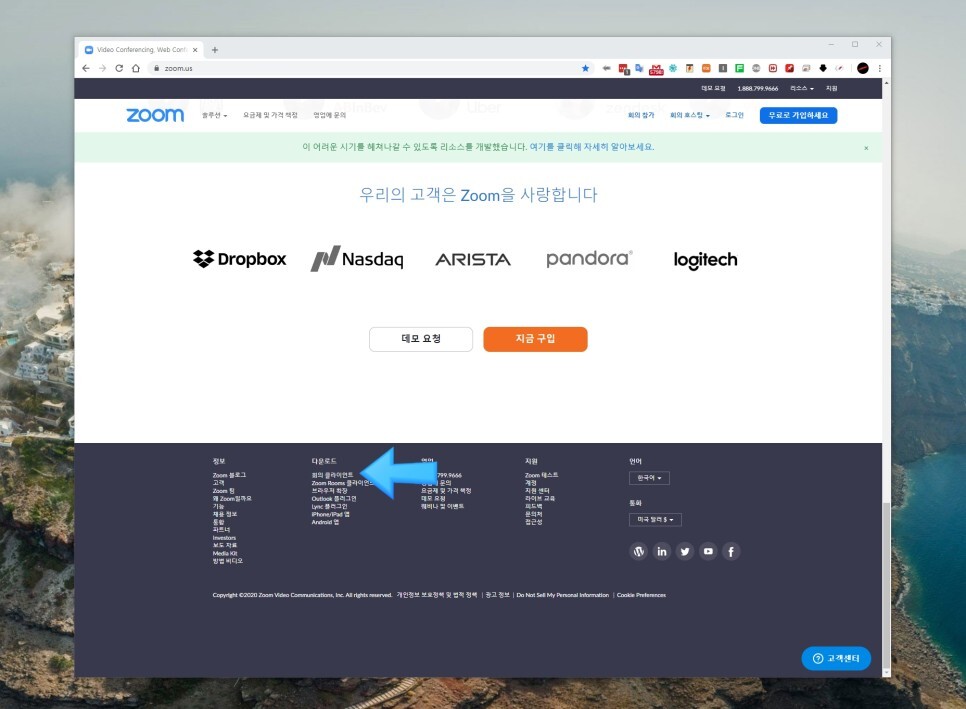Viewport: 966px width, 709px height.
Task: Open the Zoom 테스트 support link
Action: tap(542, 475)
